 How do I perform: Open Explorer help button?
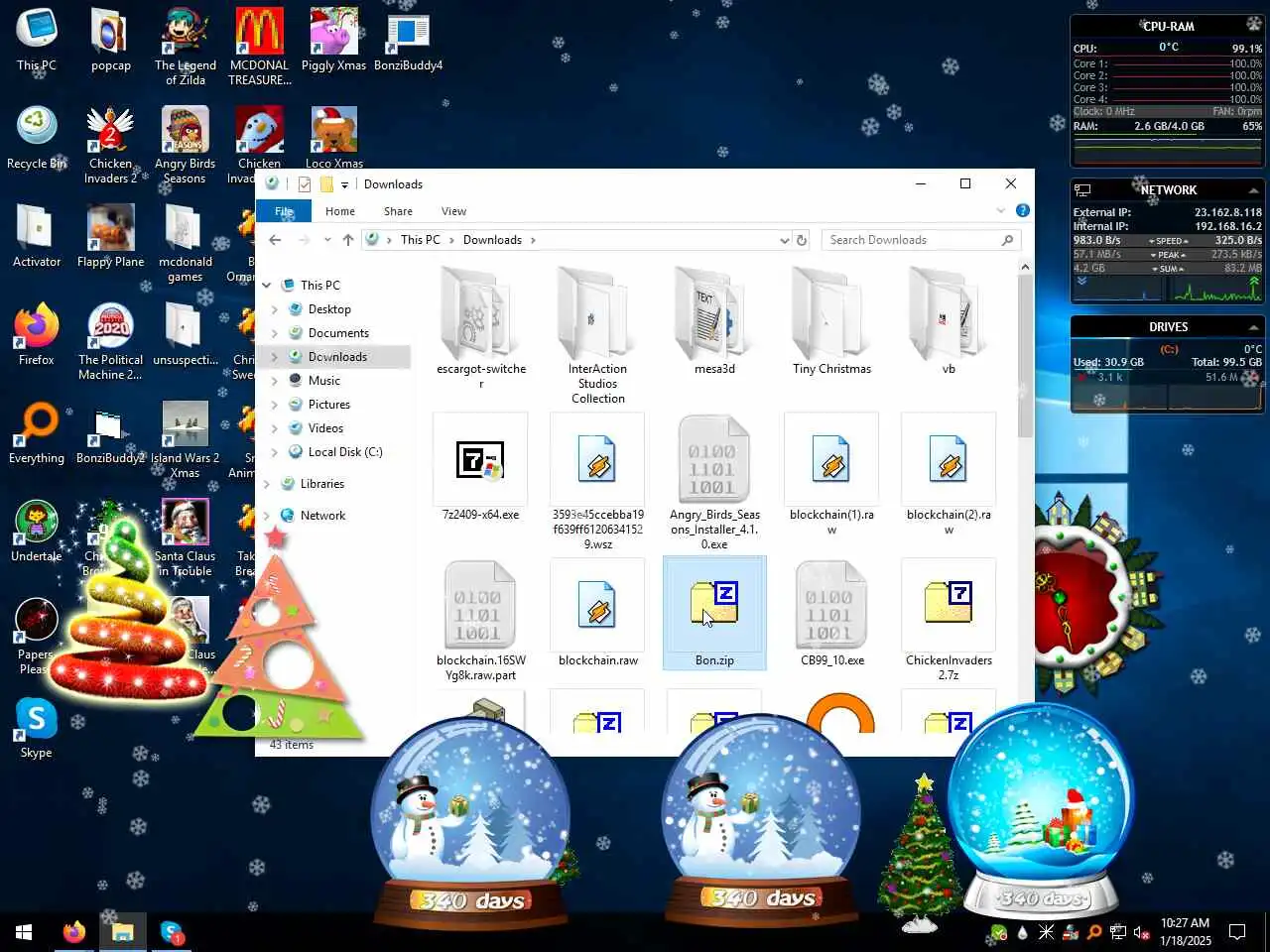point(1022,210)
